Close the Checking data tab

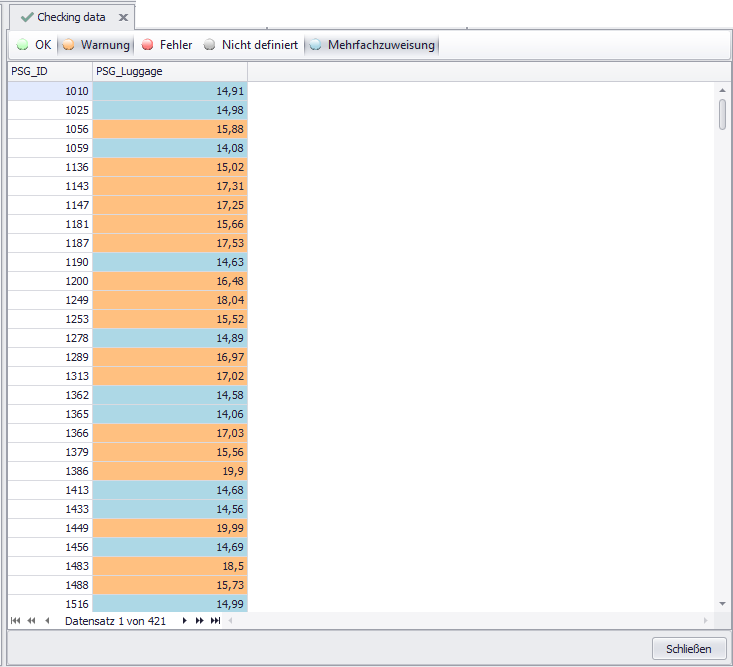click(123, 17)
